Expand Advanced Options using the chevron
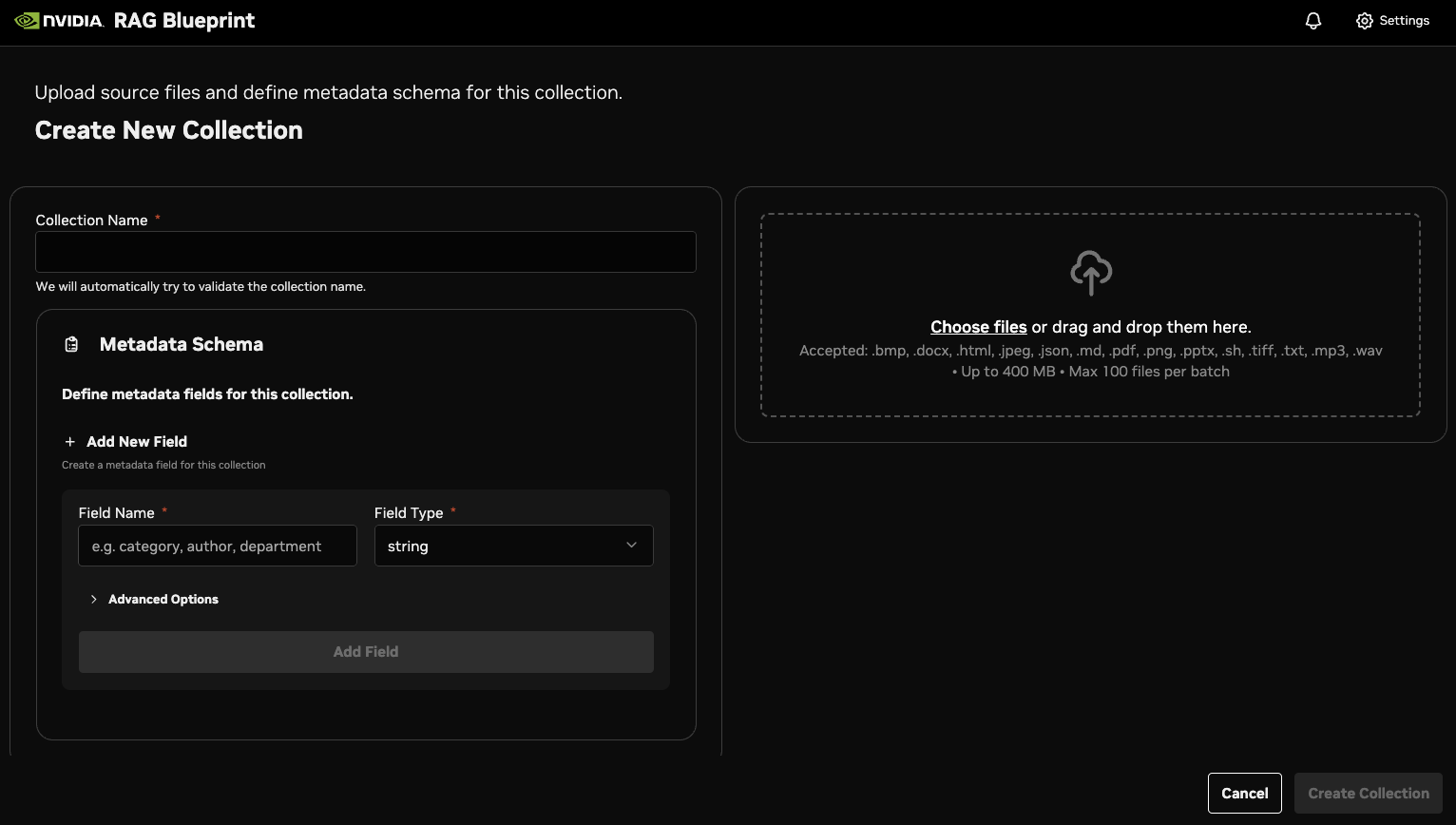The image size is (1456, 825). point(93,600)
